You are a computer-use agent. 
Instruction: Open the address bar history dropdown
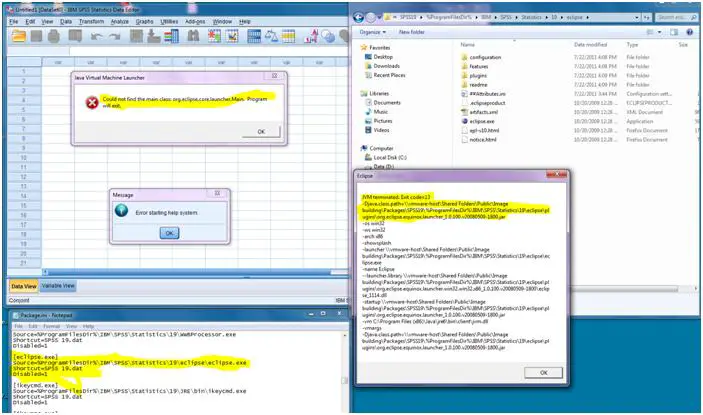pos(637,17)
